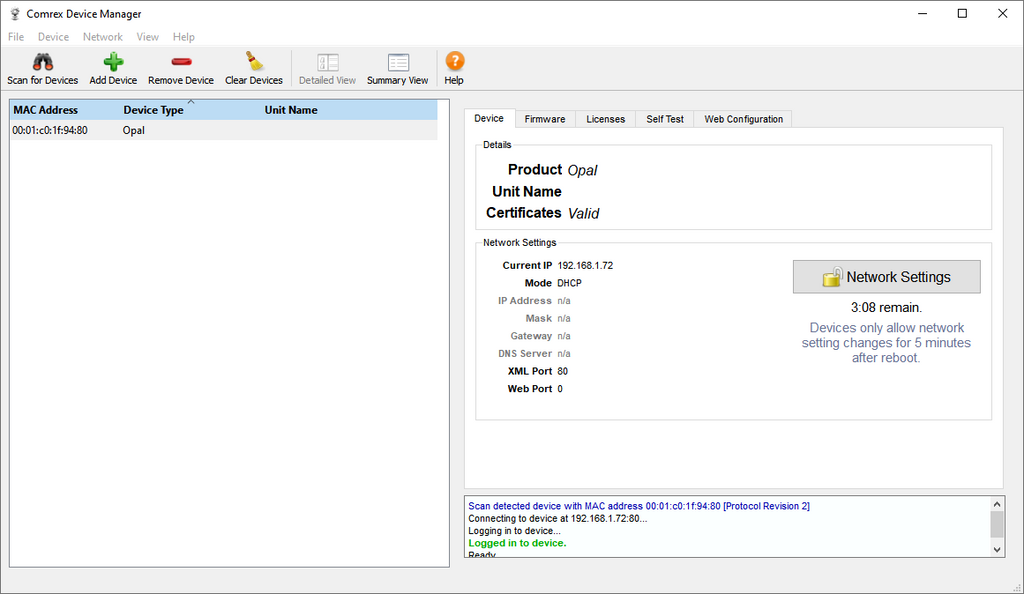Click the Opal device type cell

point(134,130)
